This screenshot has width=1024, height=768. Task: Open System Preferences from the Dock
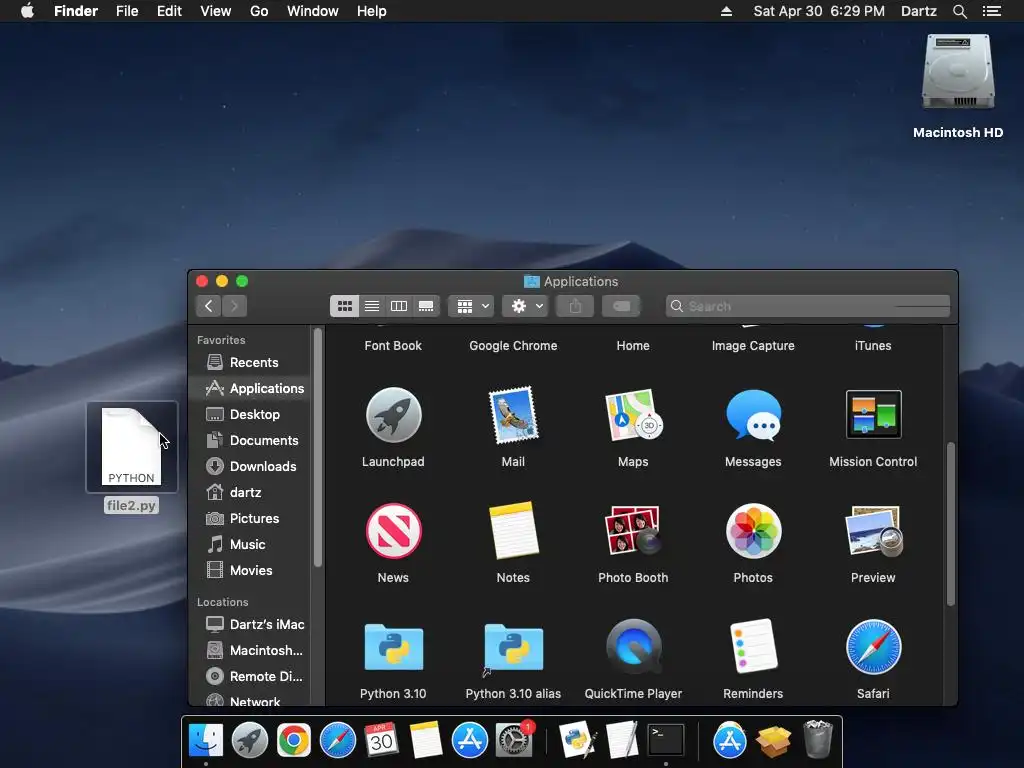[513, 740]
